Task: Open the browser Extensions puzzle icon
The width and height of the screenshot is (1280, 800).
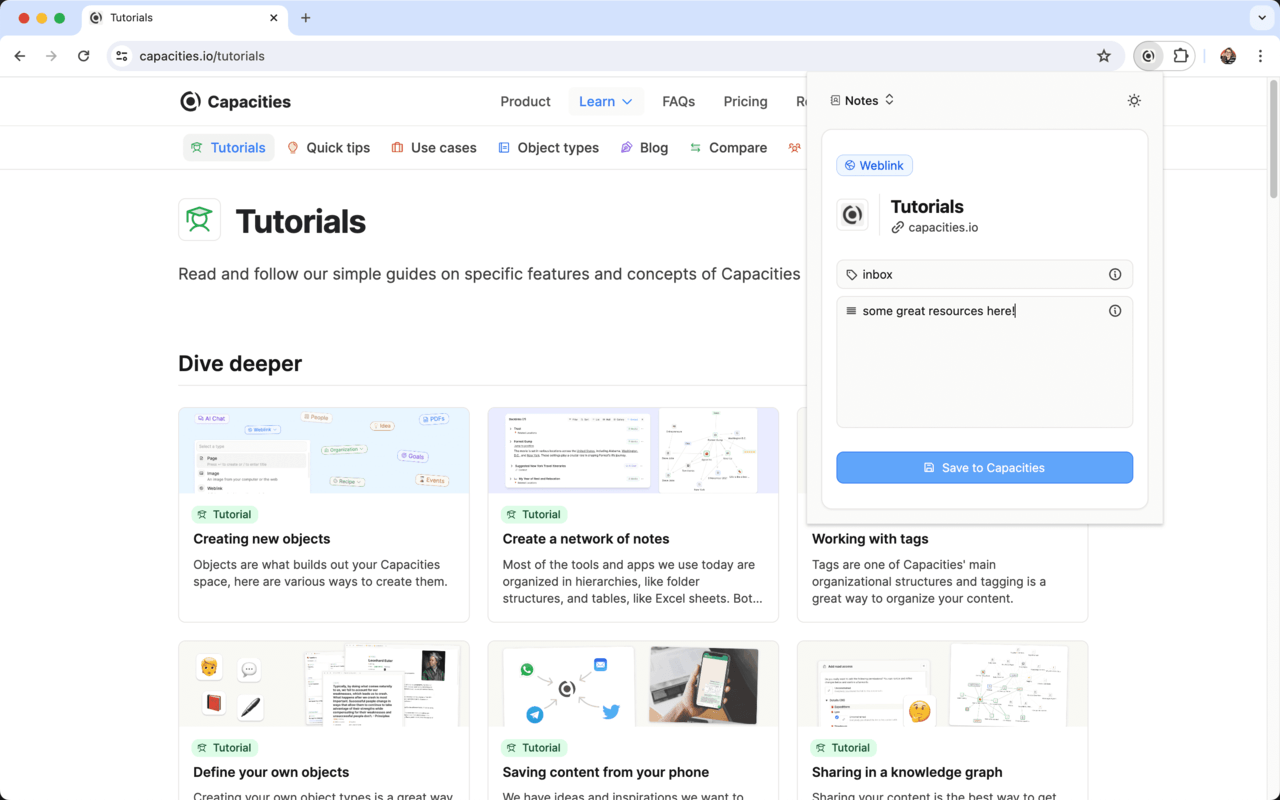Action: [x=1181, y=56]
